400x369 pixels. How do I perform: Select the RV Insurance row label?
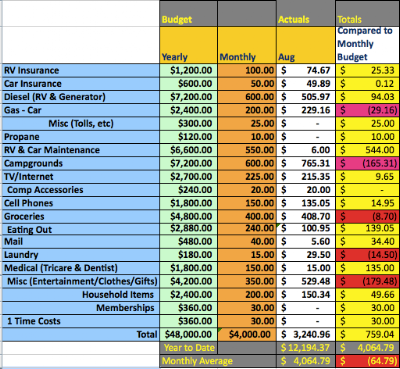81,70
